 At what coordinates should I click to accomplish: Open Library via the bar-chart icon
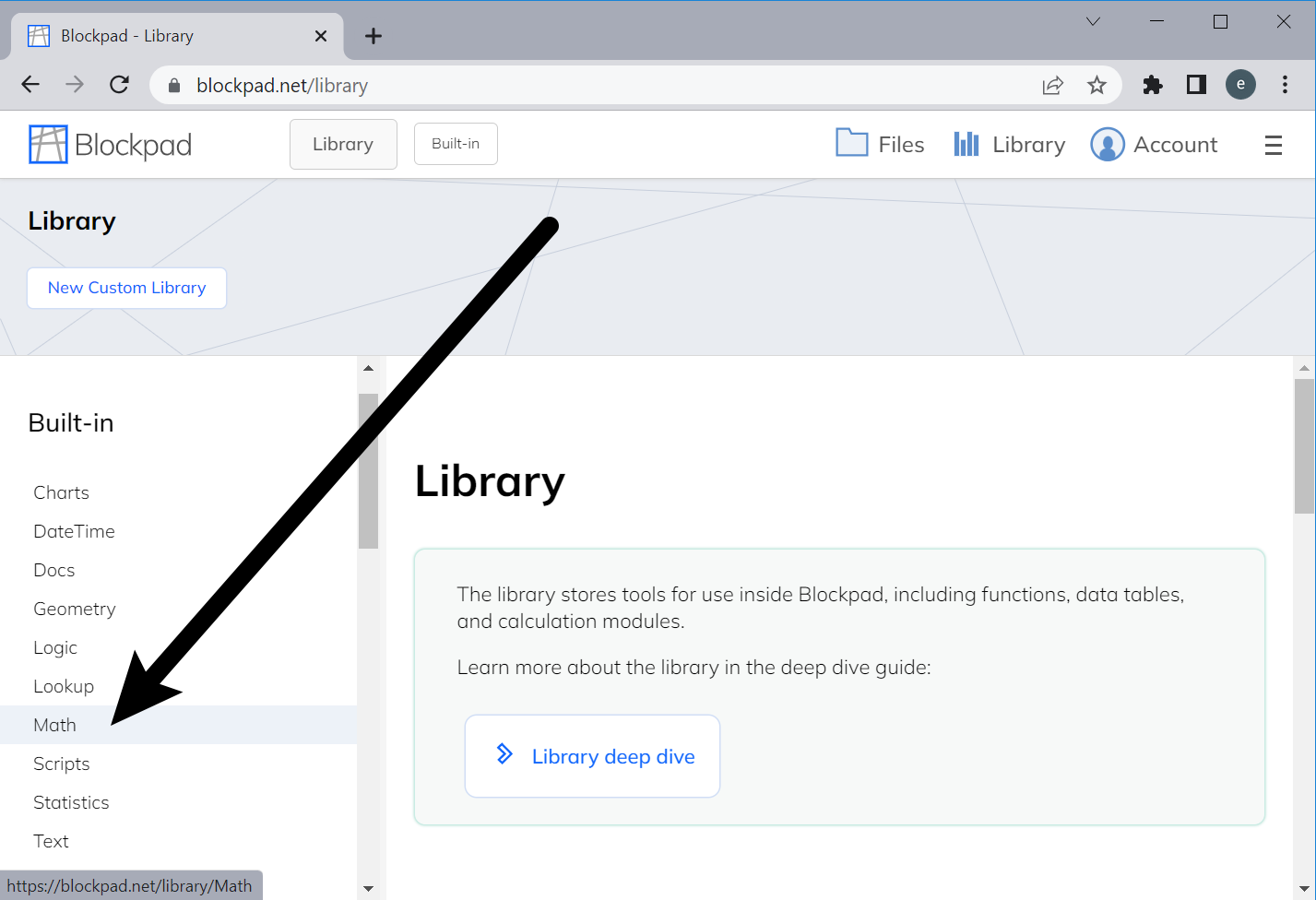(966, 144)
